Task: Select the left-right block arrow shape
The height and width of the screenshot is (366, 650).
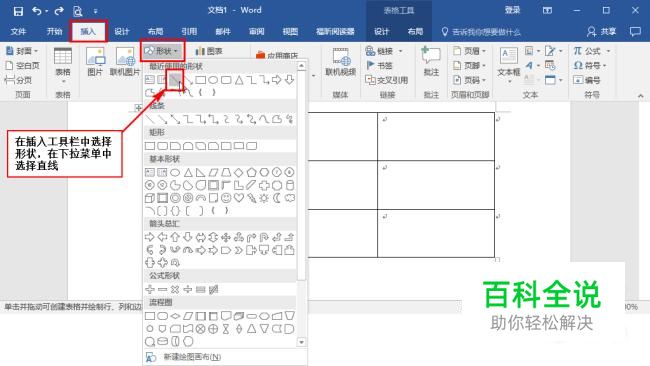Action: (201, 237)
